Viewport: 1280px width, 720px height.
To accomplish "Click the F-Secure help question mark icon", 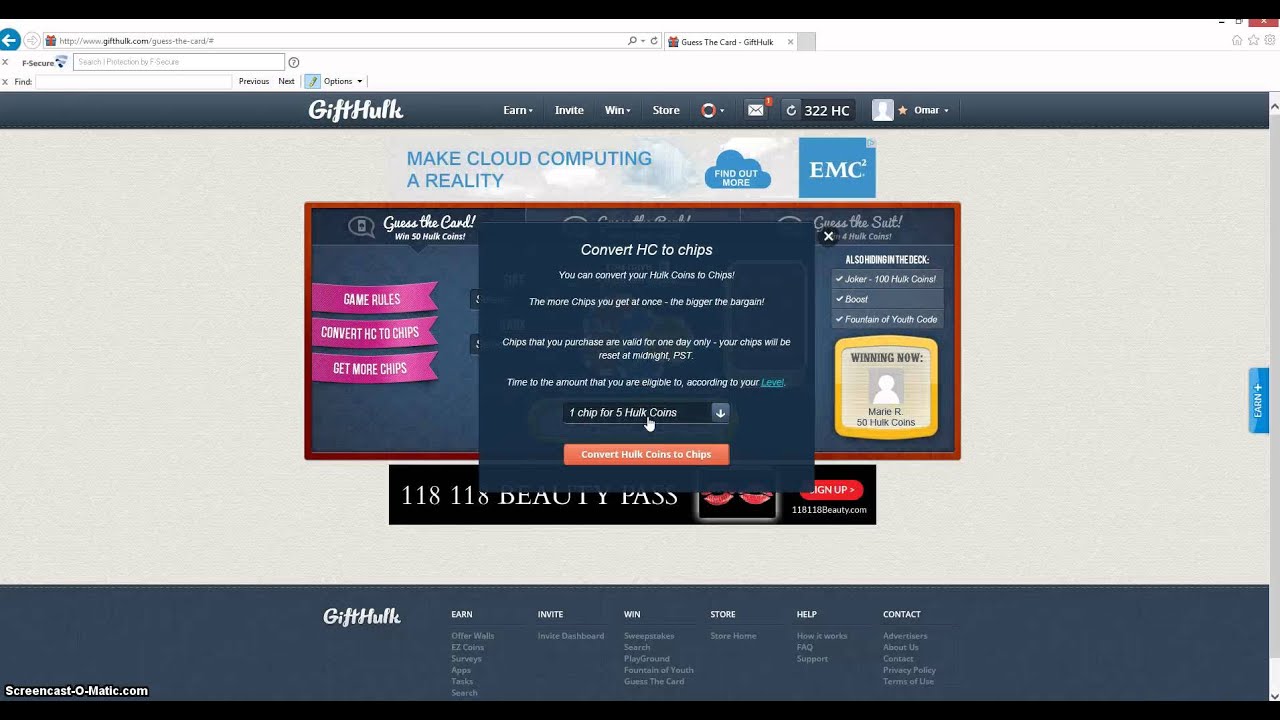I will coord(294,62).
